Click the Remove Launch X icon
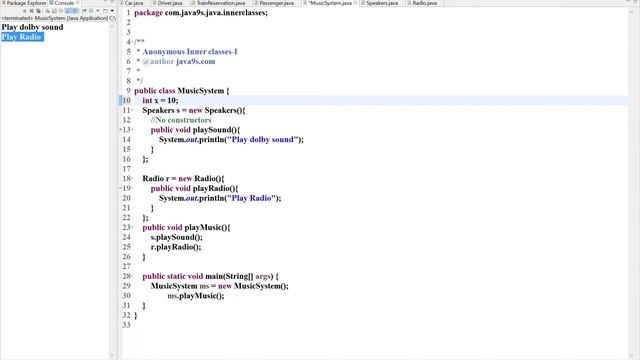Viewport: 640px width, 360px height. click(31, 11)
